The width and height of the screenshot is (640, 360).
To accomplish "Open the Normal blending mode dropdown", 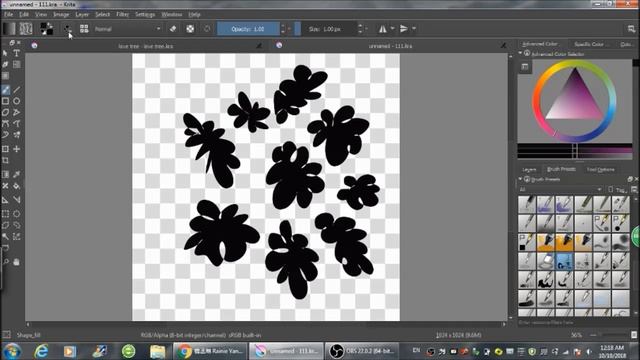I will [127, 29].
